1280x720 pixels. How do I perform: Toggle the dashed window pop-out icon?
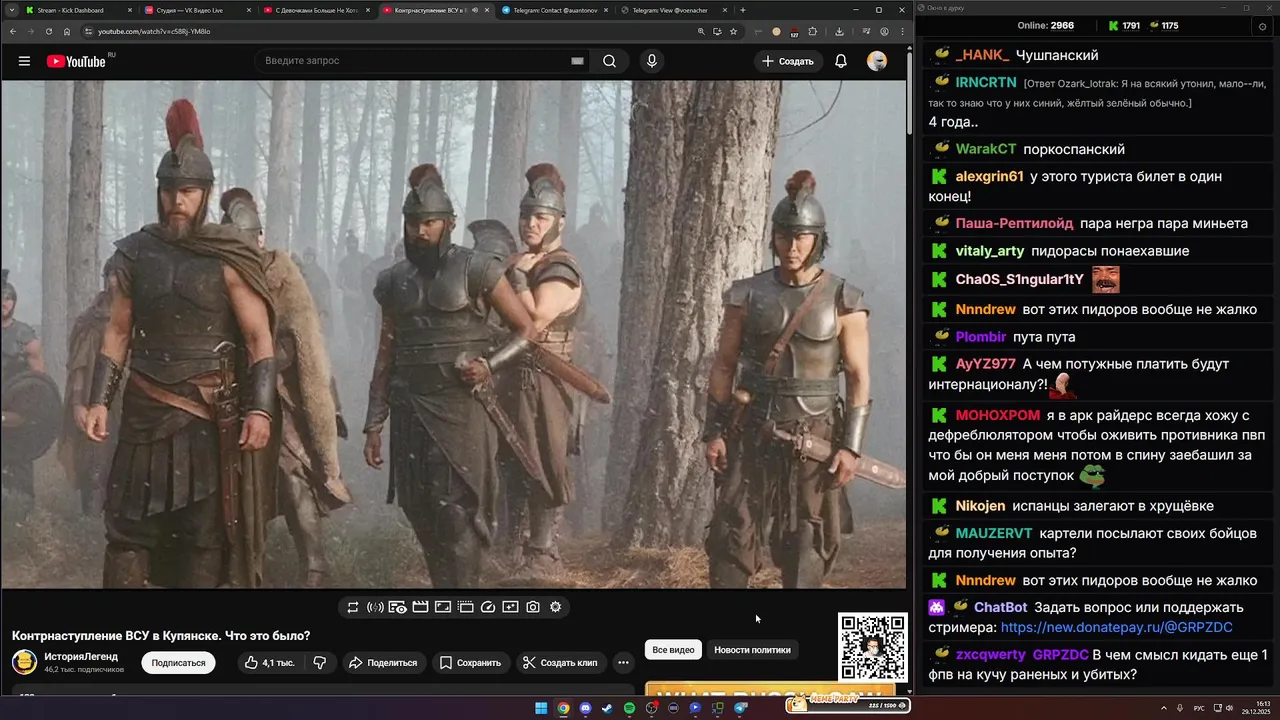465,607
